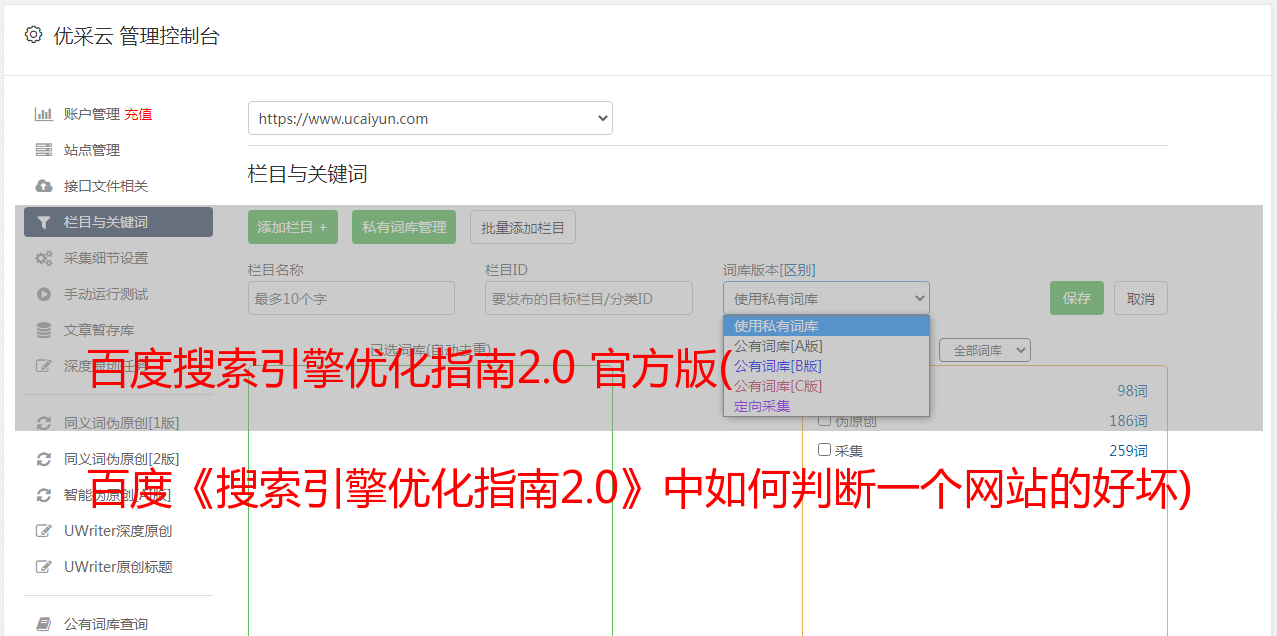Screen dimensions: 1277x636
Task: Choose 公有词库[B版] option
Action: point(826,366)
